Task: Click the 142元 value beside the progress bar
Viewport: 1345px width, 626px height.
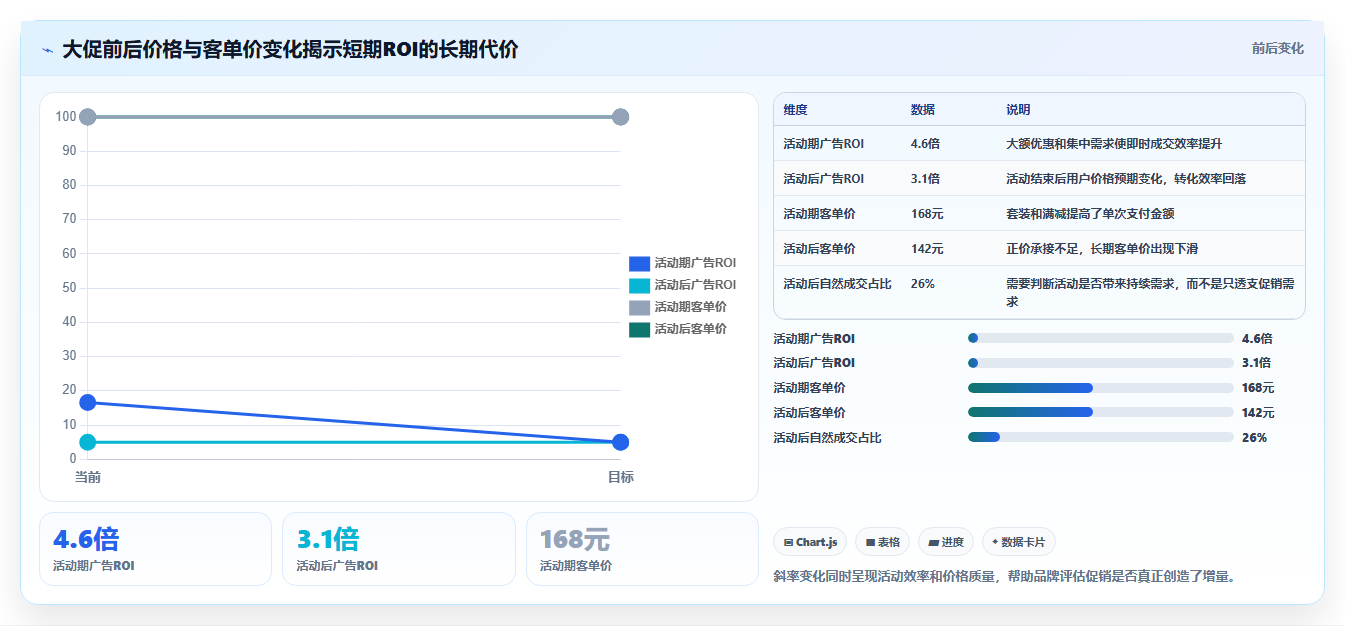Action: (1258, 413)
